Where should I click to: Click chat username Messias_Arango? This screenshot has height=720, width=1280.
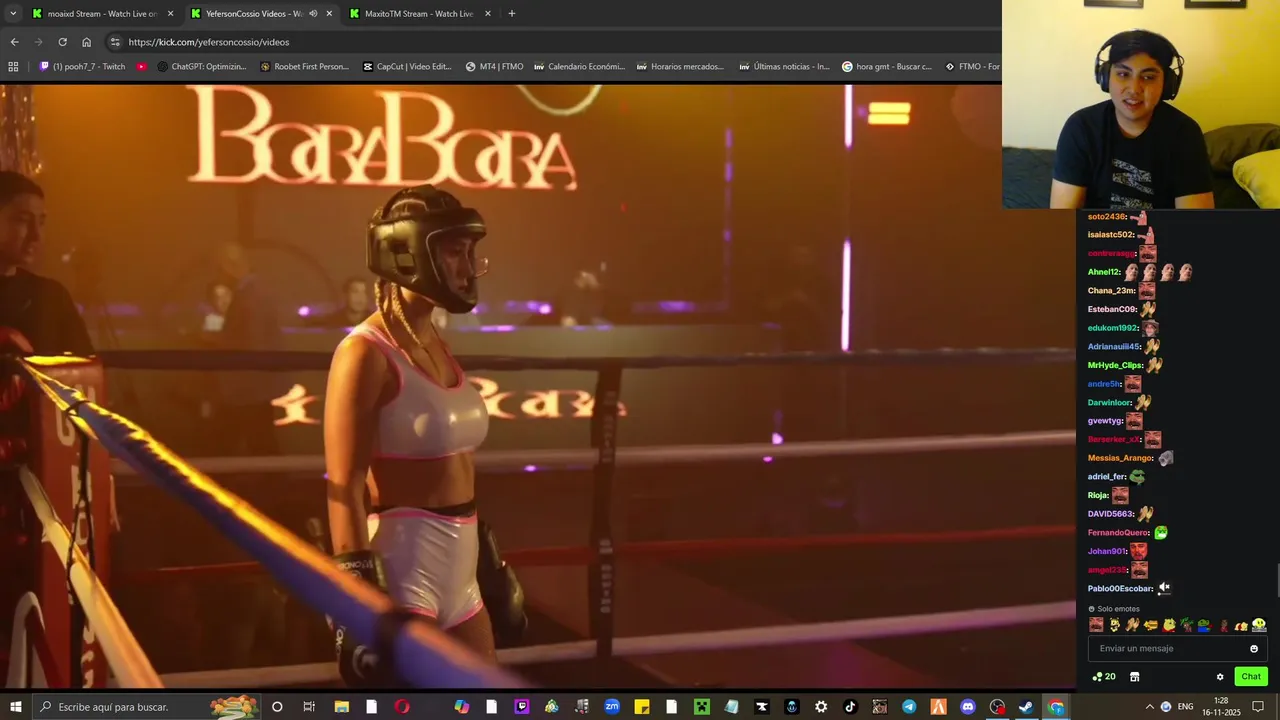1120,458
